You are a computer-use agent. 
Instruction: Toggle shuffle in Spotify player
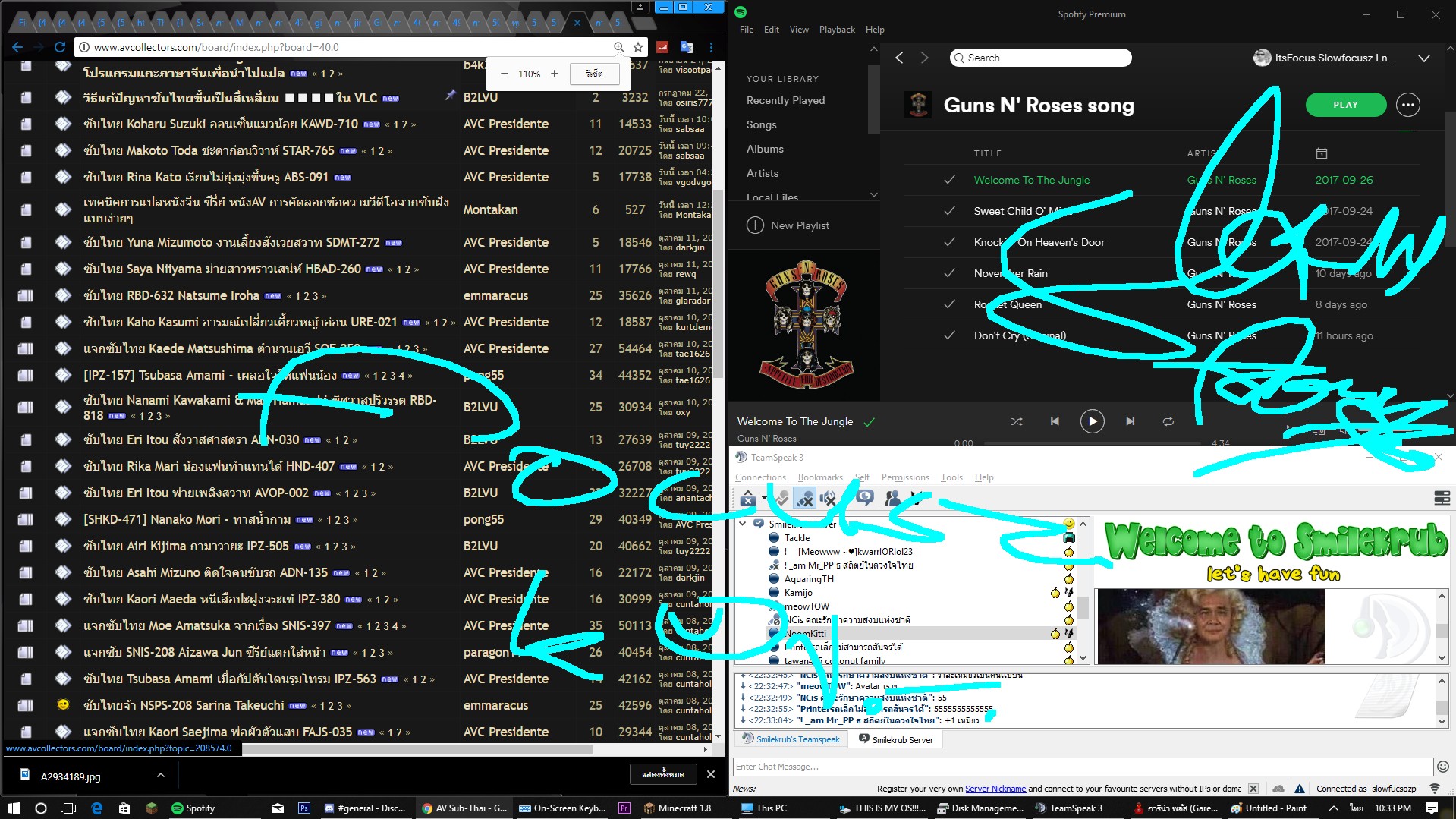click(x=1017, y=421)
